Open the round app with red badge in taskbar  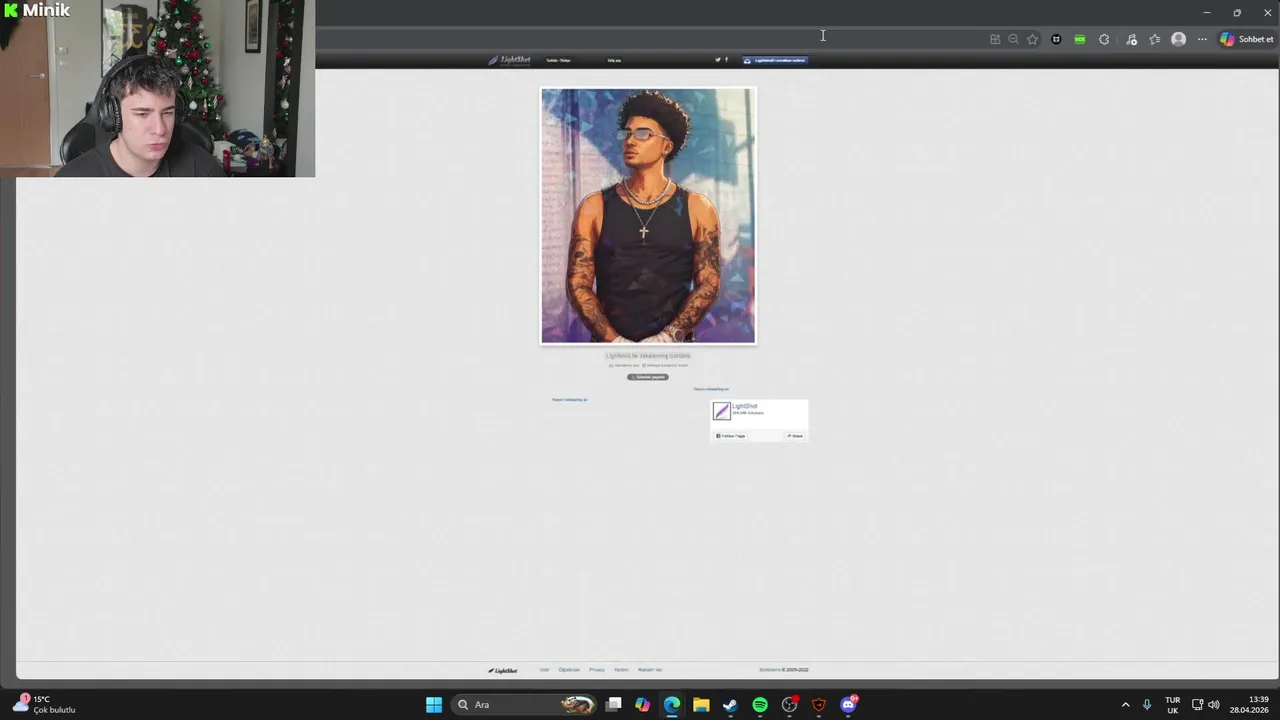click(790, 705)
